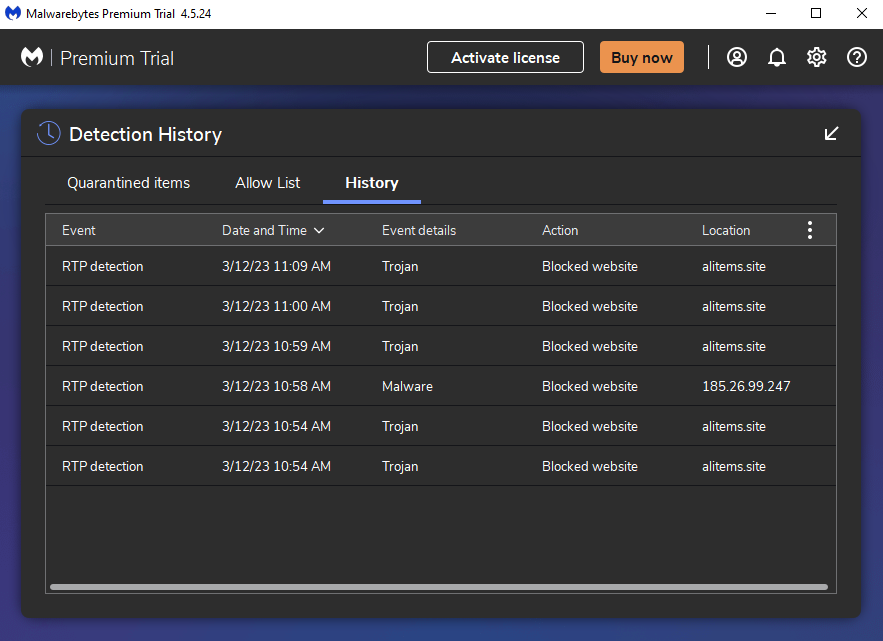883x641 pixels.
Task: Select the History tab
Action: 372,183
